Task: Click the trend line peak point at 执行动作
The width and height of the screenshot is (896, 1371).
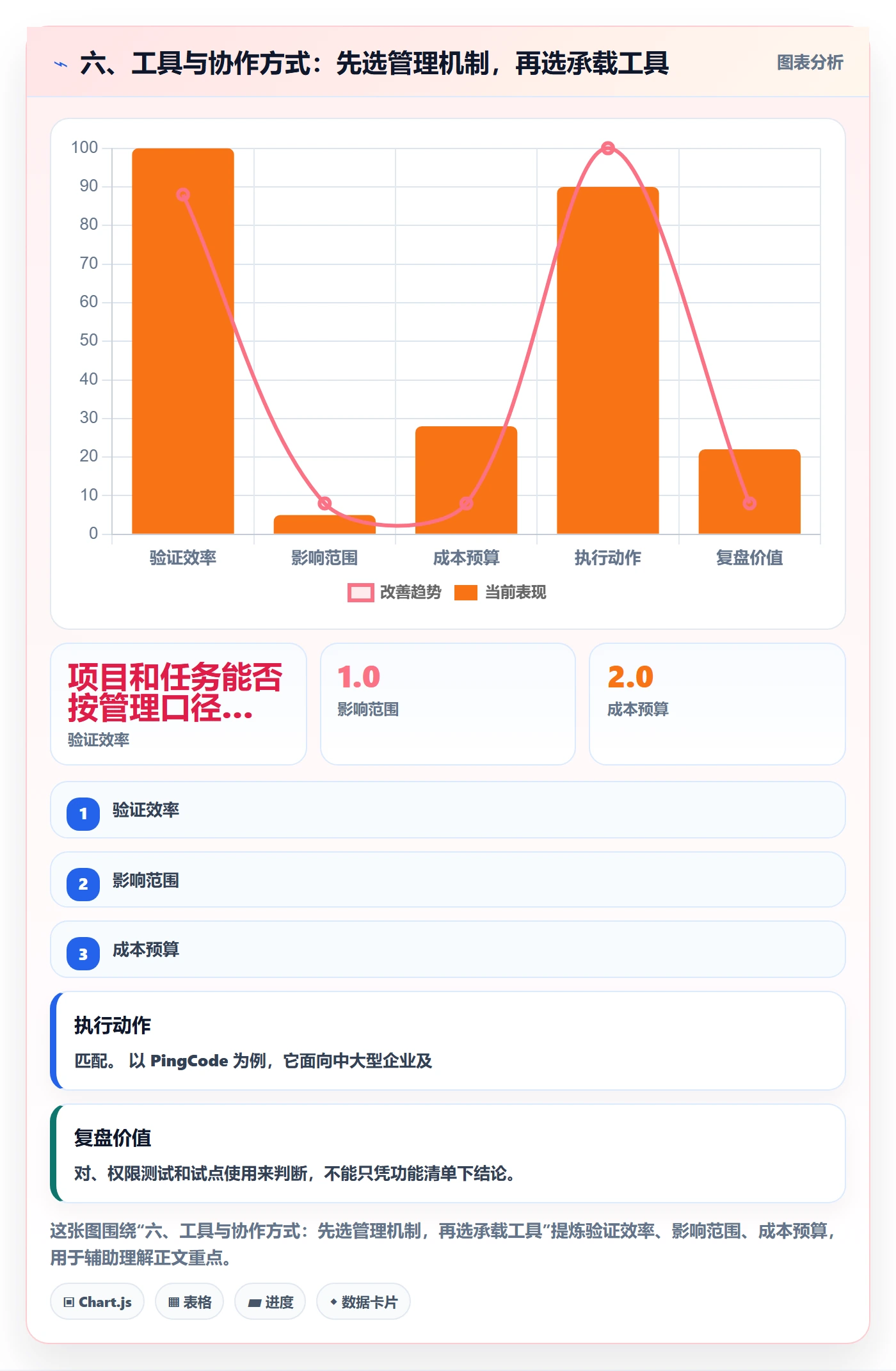Action: pyautogui.click(x=608, y=148)
